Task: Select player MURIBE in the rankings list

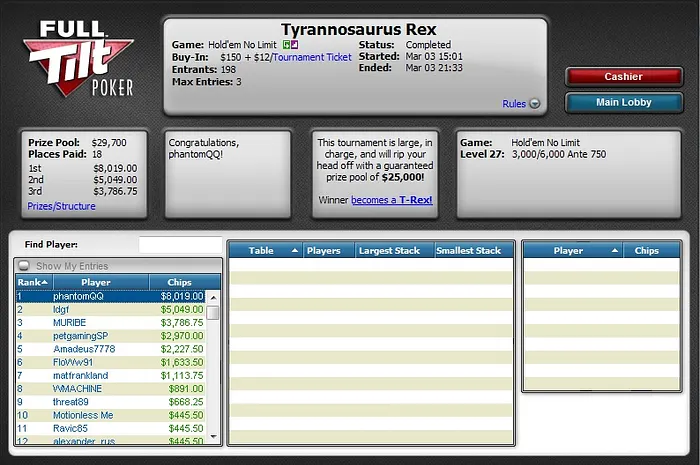Action: [x=70, y=323]
